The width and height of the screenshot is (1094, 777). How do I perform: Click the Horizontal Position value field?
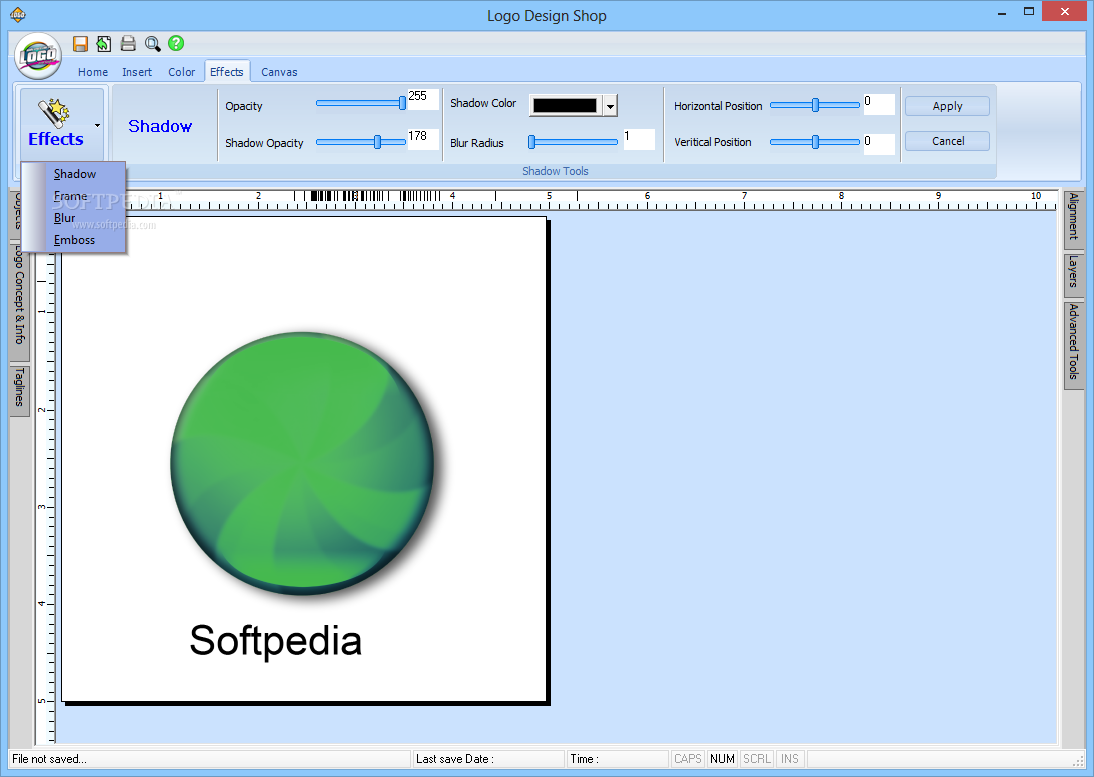pyautogui.click(x=878, y=105)
